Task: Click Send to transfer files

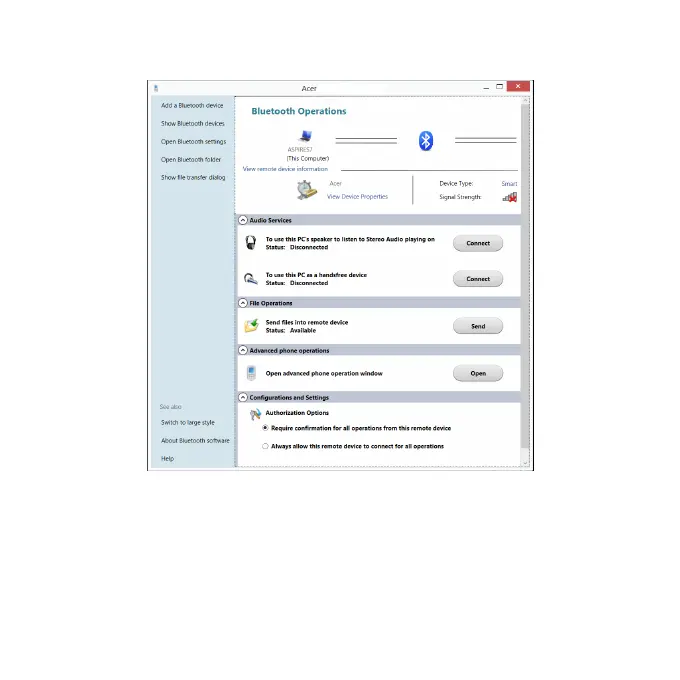Action: 478,326
